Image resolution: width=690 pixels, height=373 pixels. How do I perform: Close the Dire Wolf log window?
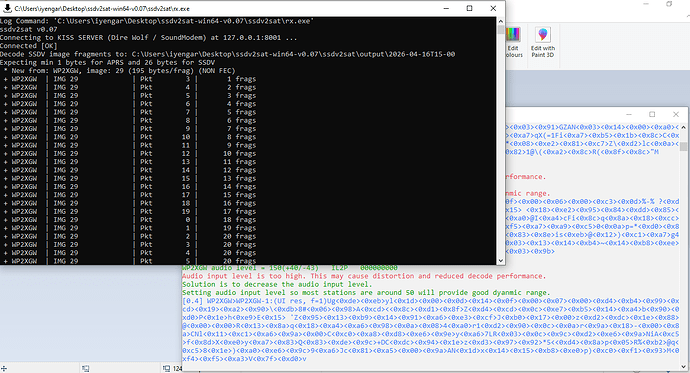point(676,114)
